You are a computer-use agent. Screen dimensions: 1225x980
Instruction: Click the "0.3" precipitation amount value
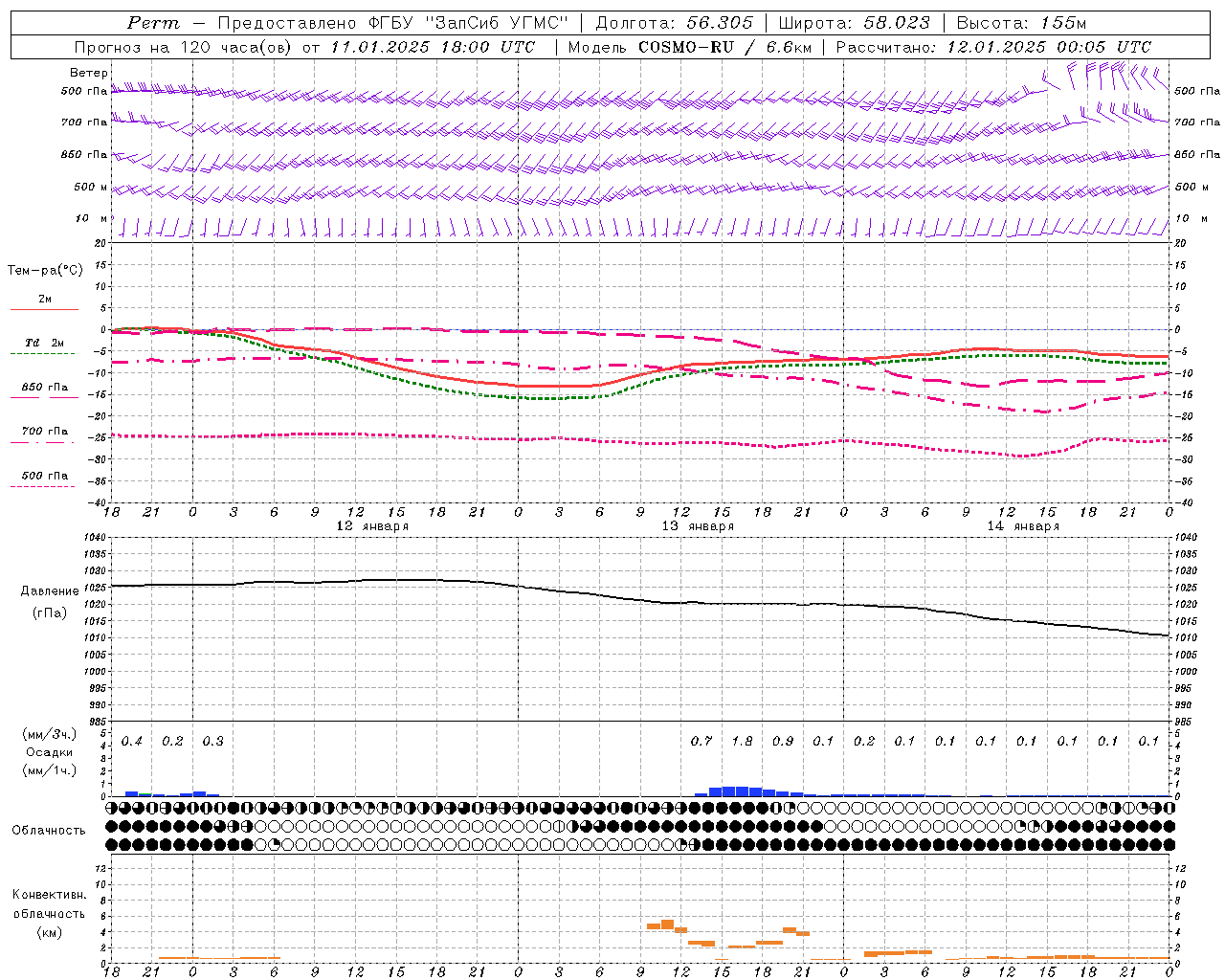[213, 741]
